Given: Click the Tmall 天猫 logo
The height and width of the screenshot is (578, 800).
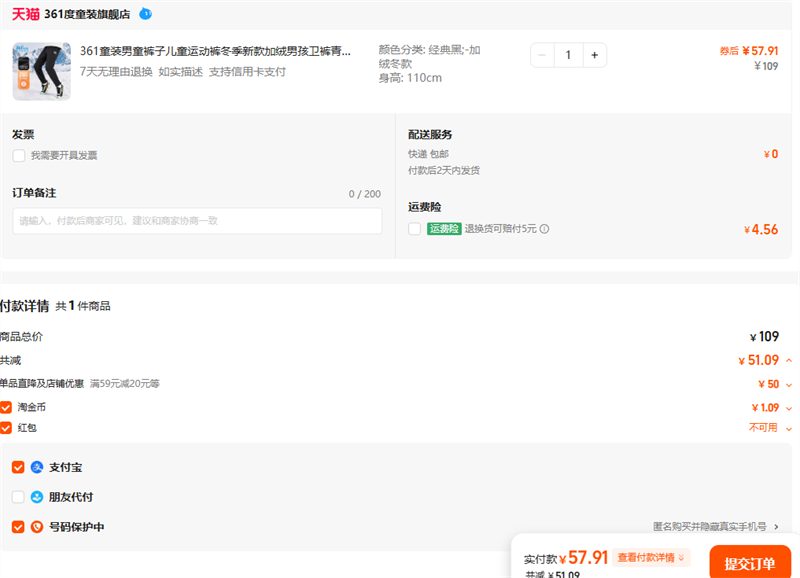Looking at the screenshot, I should click(26, 14).
